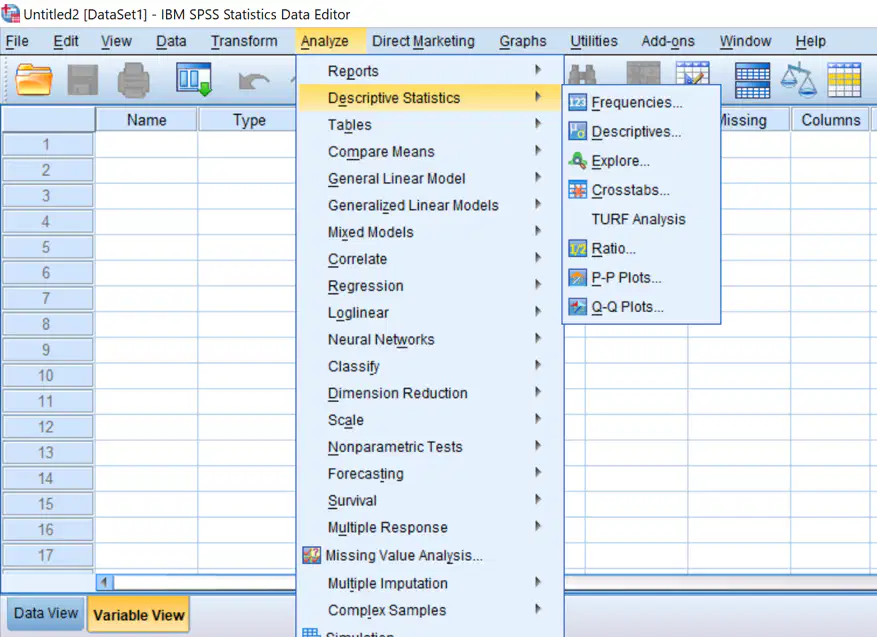Click the Insert Variable toolbar icon
Viewport: 877px width, 637px height.
692,73
